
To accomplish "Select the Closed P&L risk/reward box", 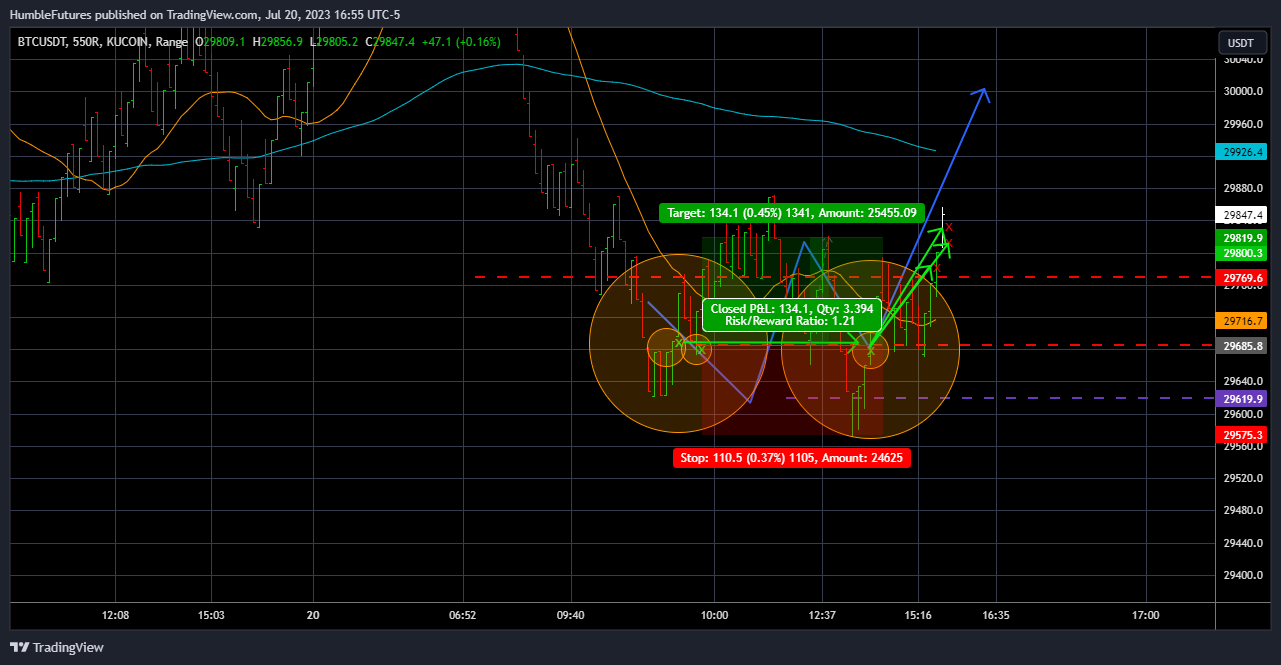I will (792, 315).
